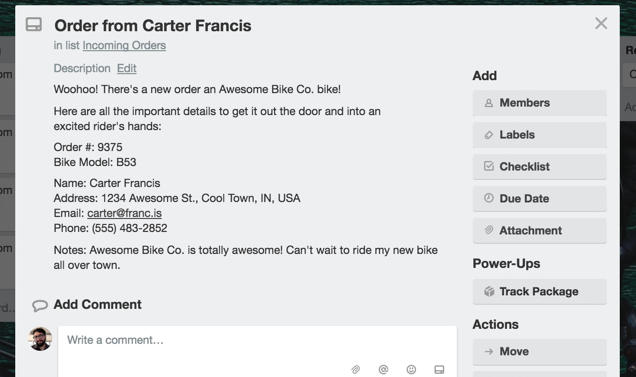Image resolution: width=636 pixels, height=377 pixels.
Task: Click the Move action button
Action: (x=539, y=351)
